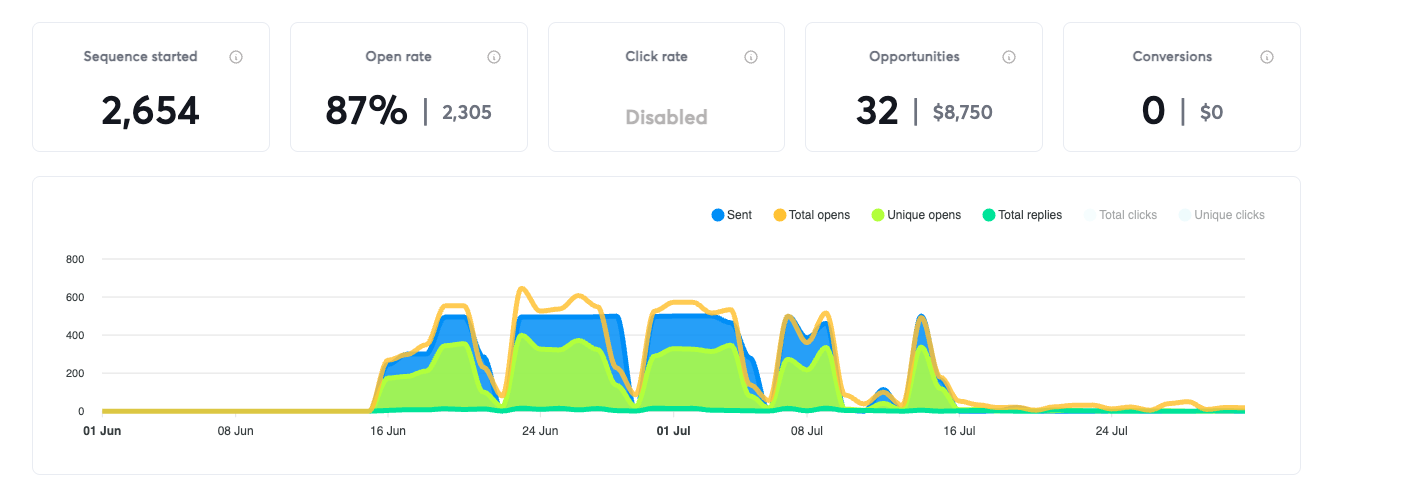Click info icon next to Opportunities

(x=1009, y=57)
